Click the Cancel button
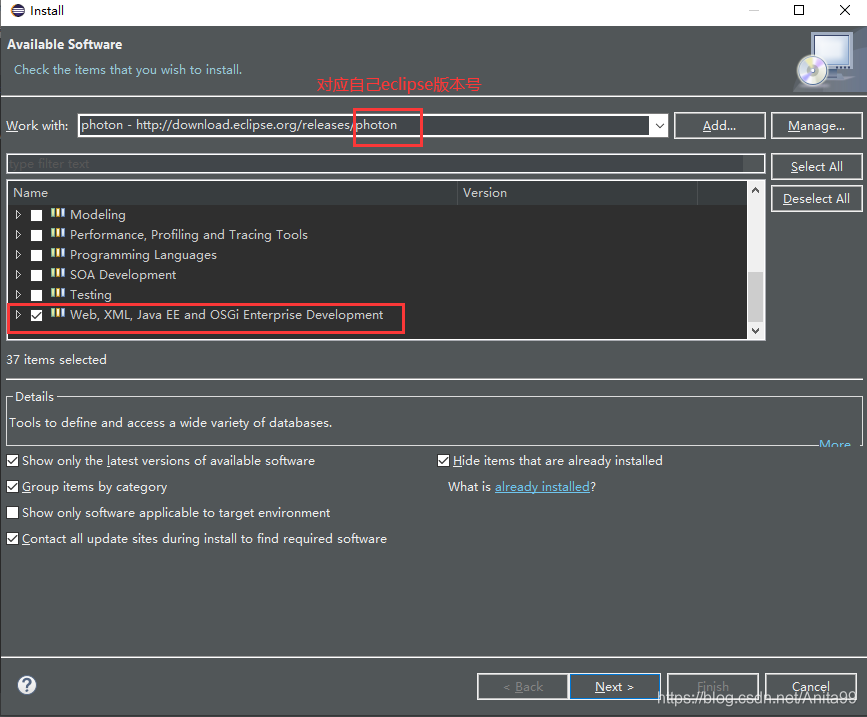 (810, 687)
